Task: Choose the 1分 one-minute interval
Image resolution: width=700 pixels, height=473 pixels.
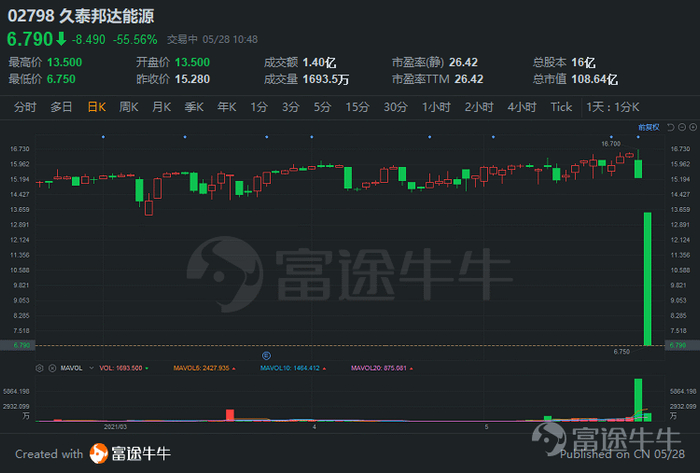Action: [x=259, y=107]
